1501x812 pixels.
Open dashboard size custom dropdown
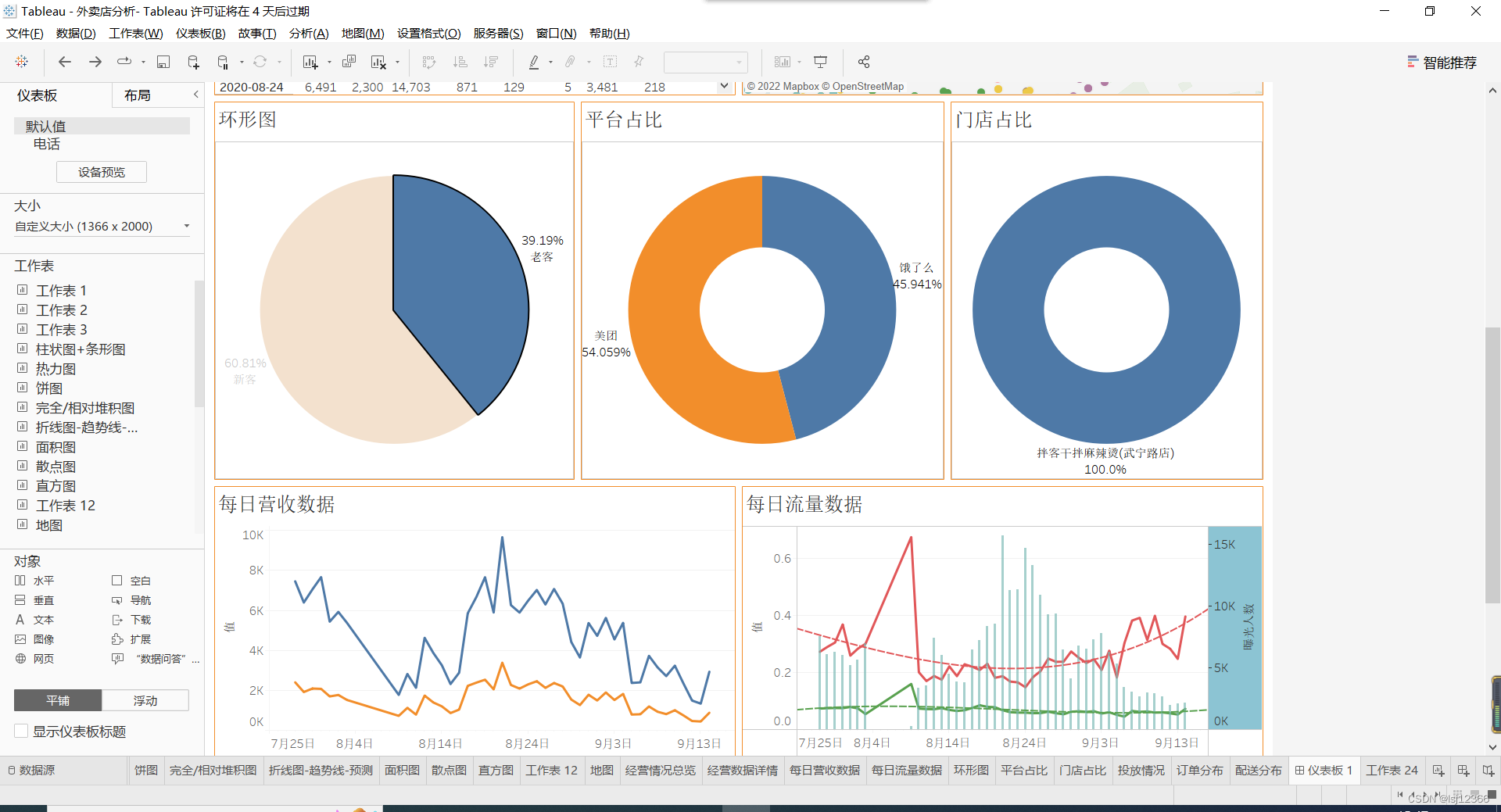coord(102,227)
